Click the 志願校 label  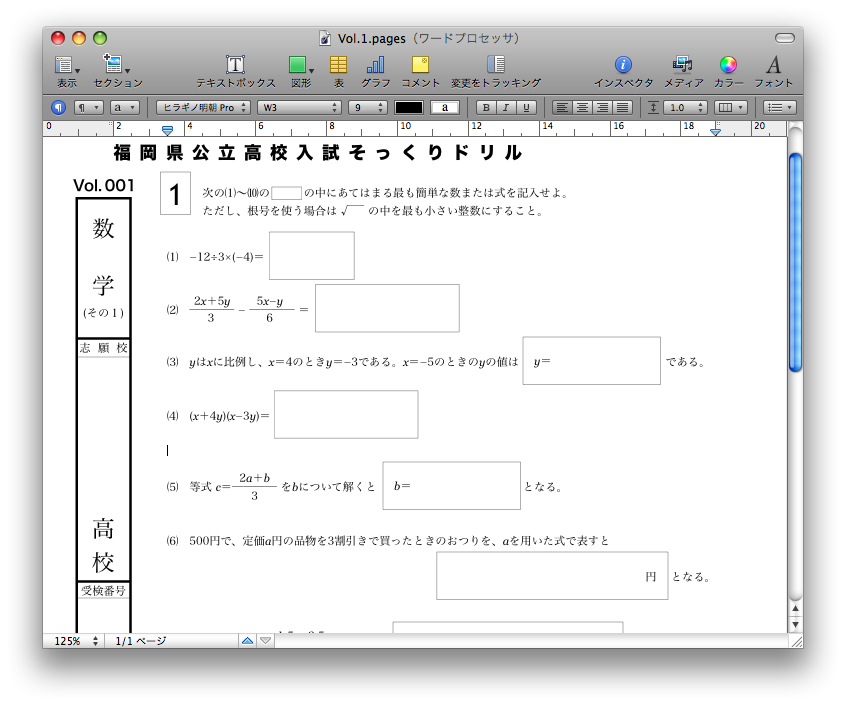pos(103,348)
